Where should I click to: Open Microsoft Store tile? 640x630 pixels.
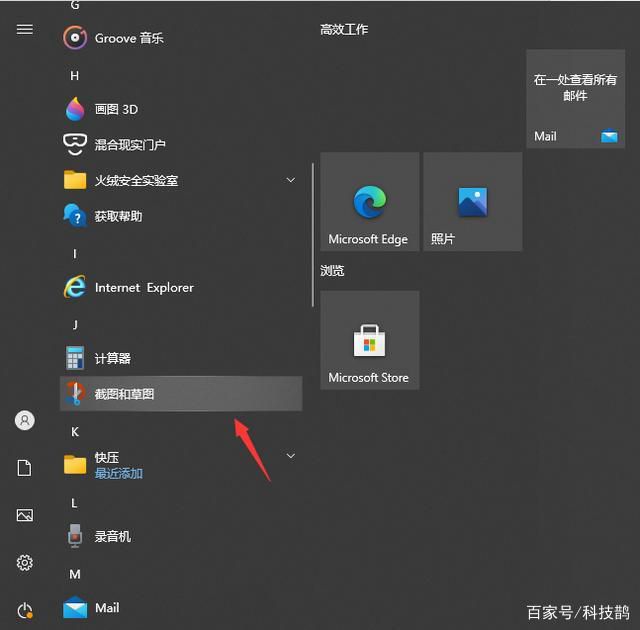[369, 340]
